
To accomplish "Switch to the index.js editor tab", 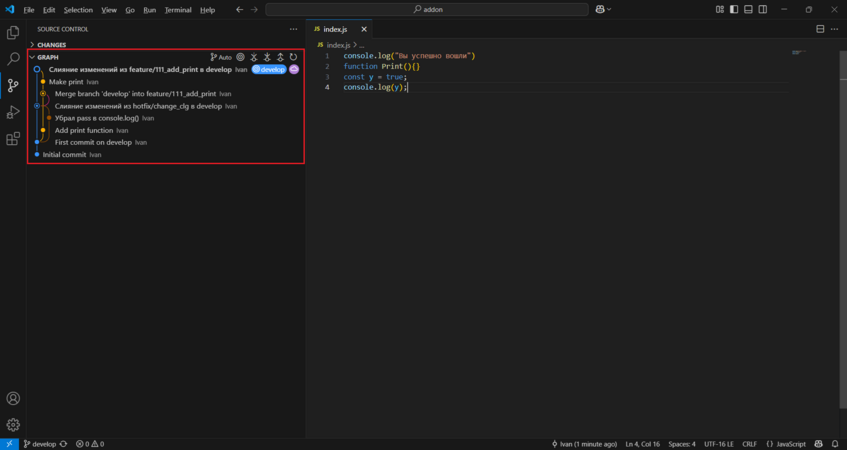I will point(334,29).
